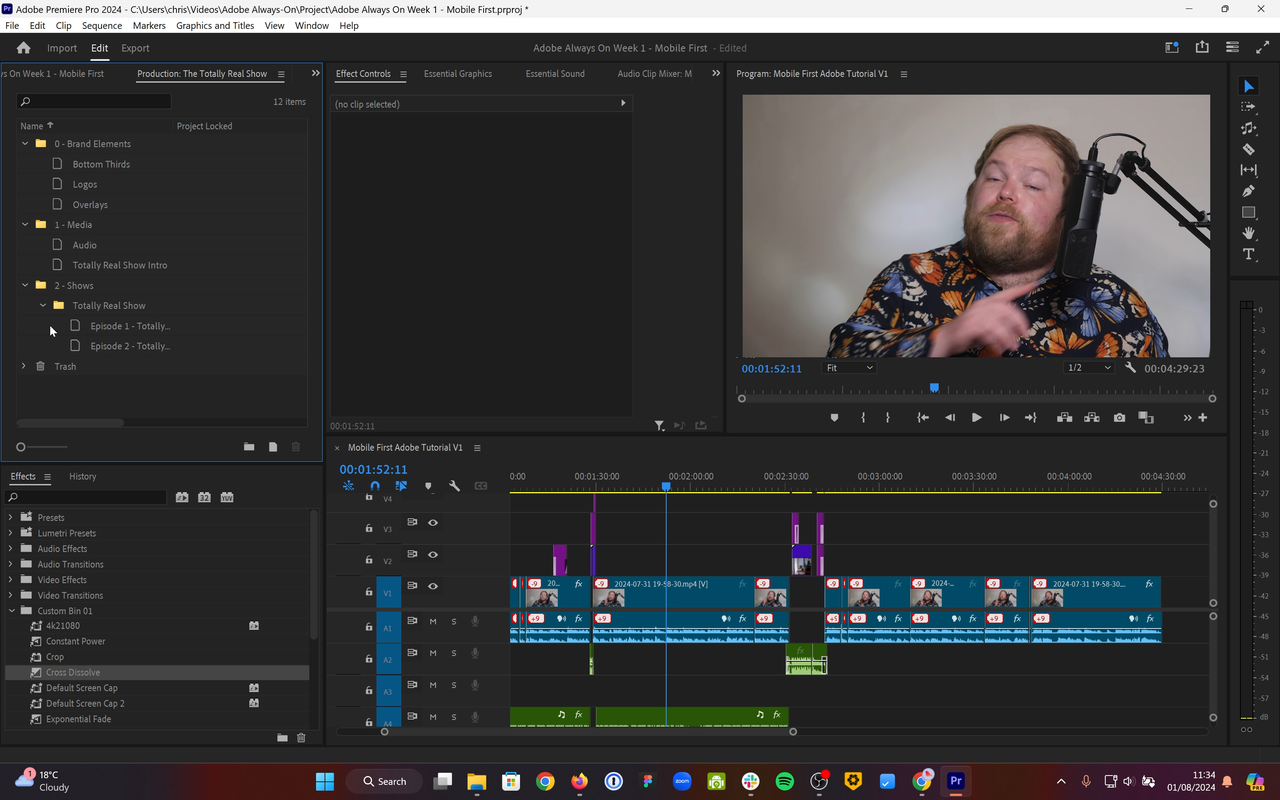Select the Razor tool

pos(1248,149)
